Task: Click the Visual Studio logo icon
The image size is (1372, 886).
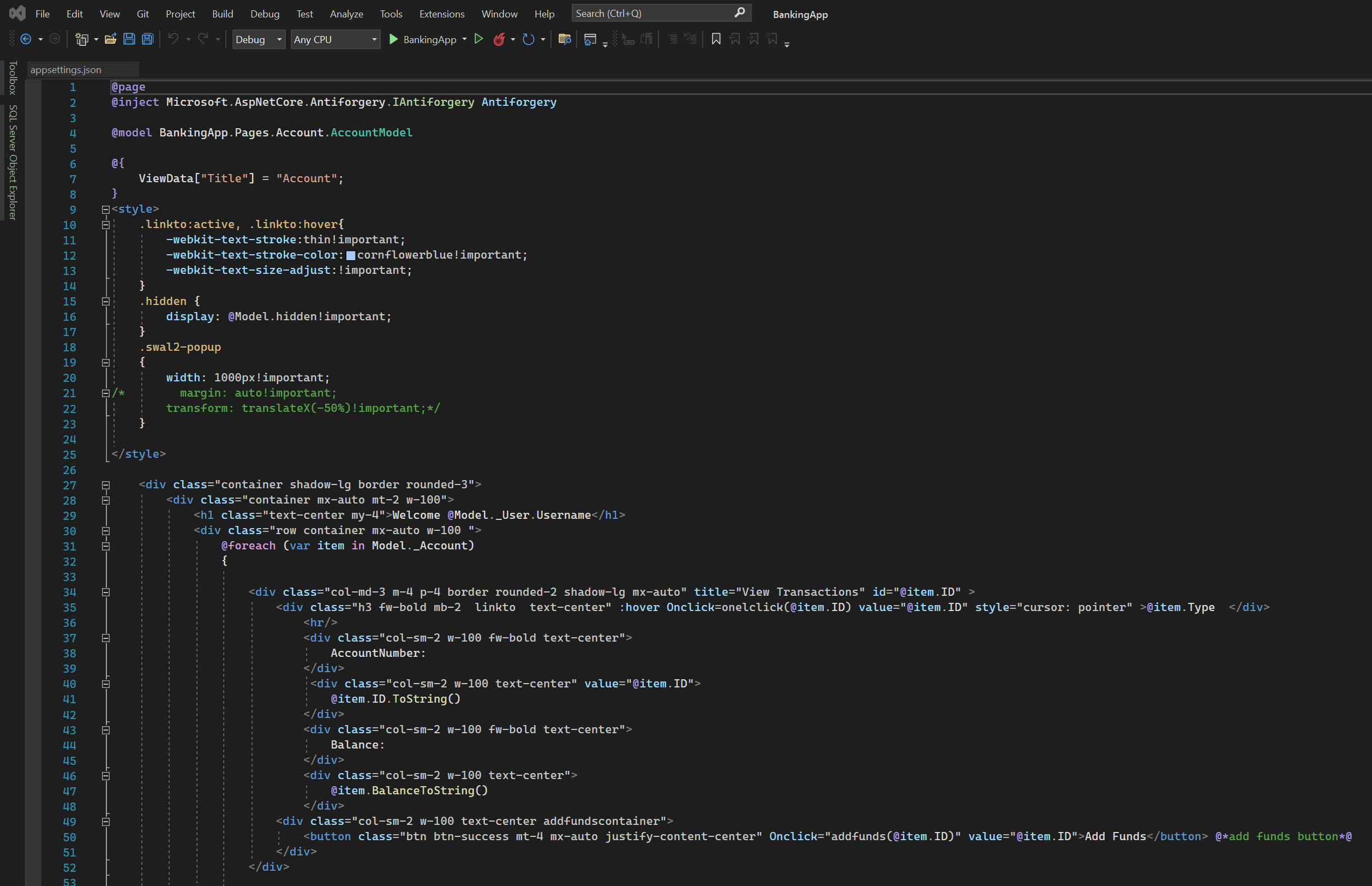Action: pyautogui.click(x=17, y=13)
